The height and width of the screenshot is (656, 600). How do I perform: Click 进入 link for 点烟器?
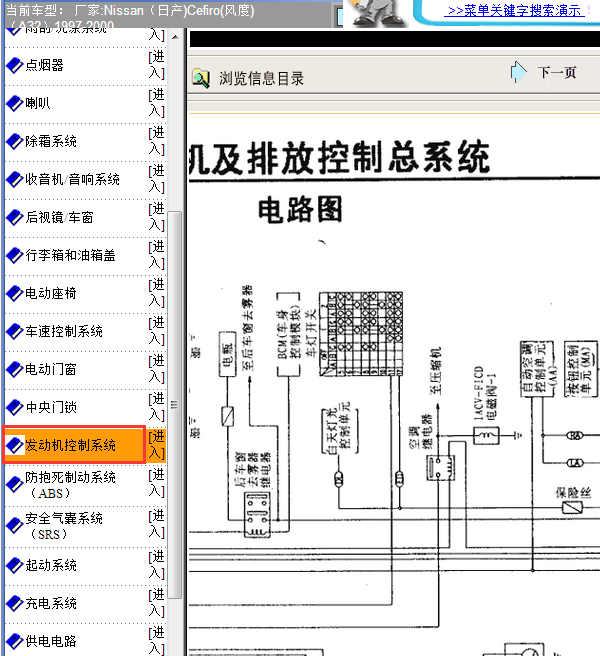157,65
